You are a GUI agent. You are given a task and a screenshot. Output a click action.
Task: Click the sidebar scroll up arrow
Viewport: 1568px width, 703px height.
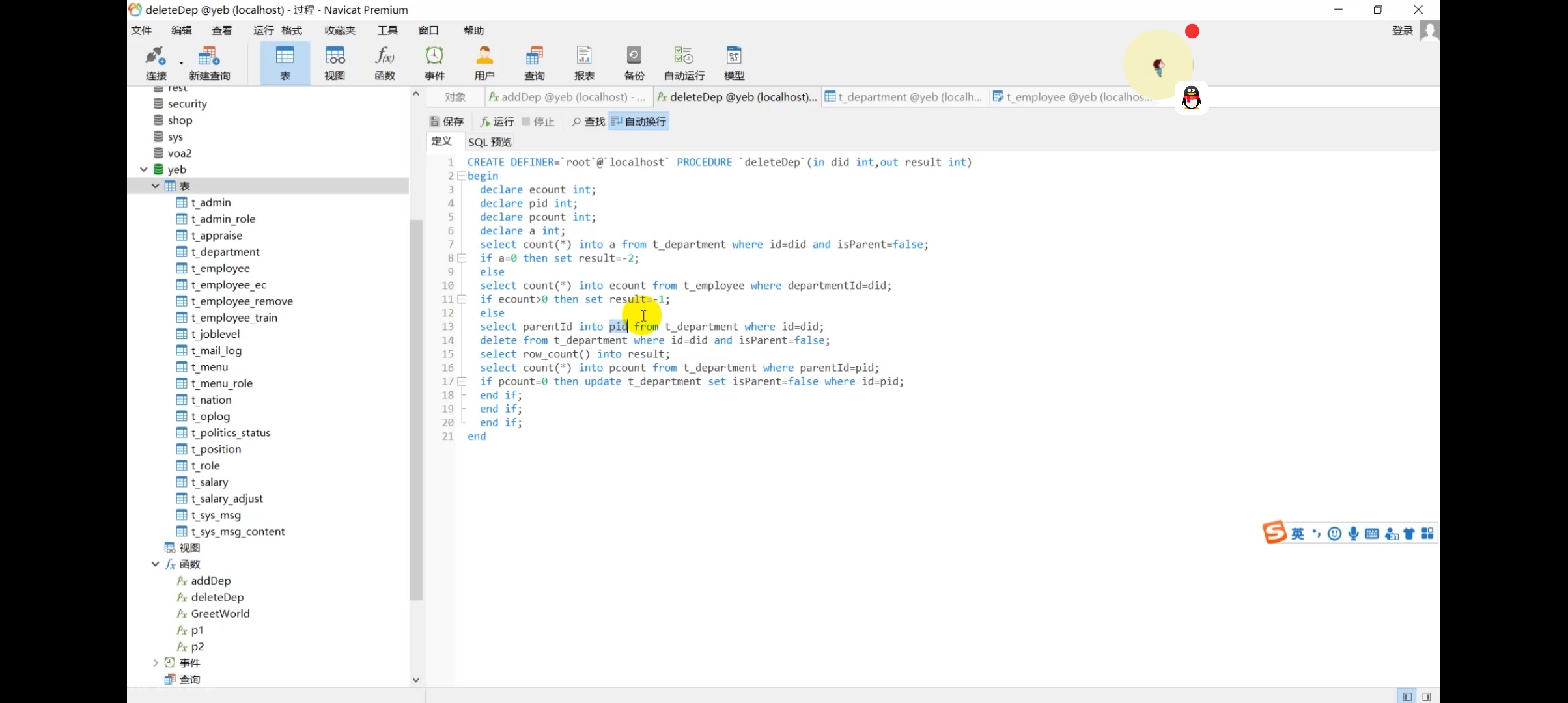pyautogui.click(x=415, y=94)
